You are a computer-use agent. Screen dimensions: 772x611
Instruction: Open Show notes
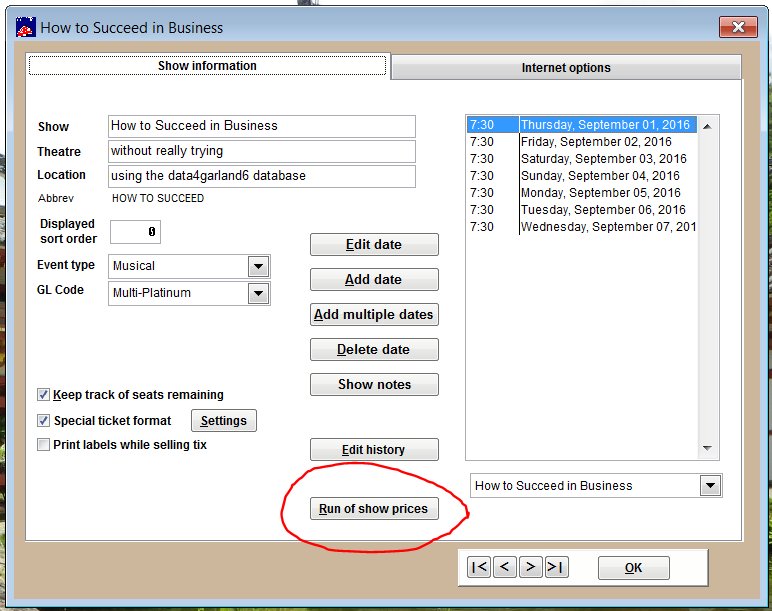(x=374, y=384)
